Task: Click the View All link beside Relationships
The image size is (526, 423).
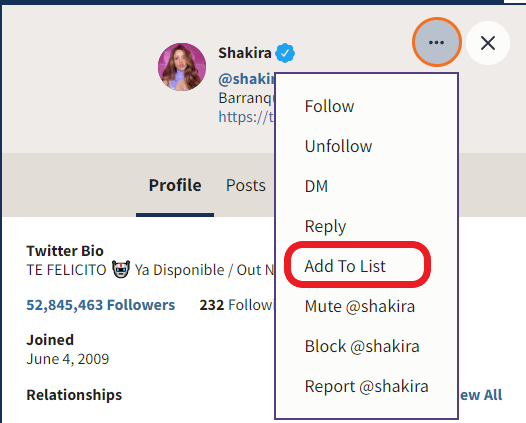Action: pos(481,395)
